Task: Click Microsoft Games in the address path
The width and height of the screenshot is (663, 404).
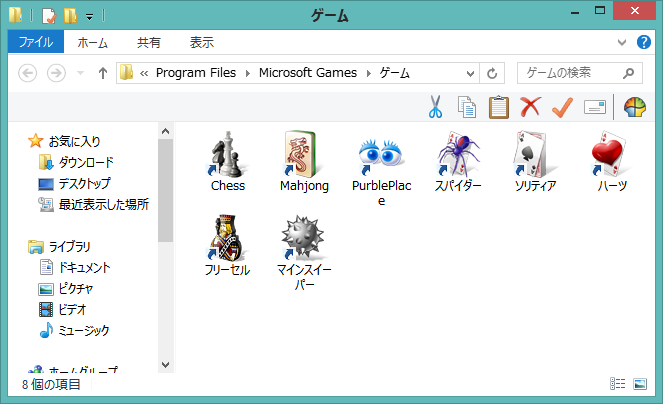Action: tap(308, 73)
